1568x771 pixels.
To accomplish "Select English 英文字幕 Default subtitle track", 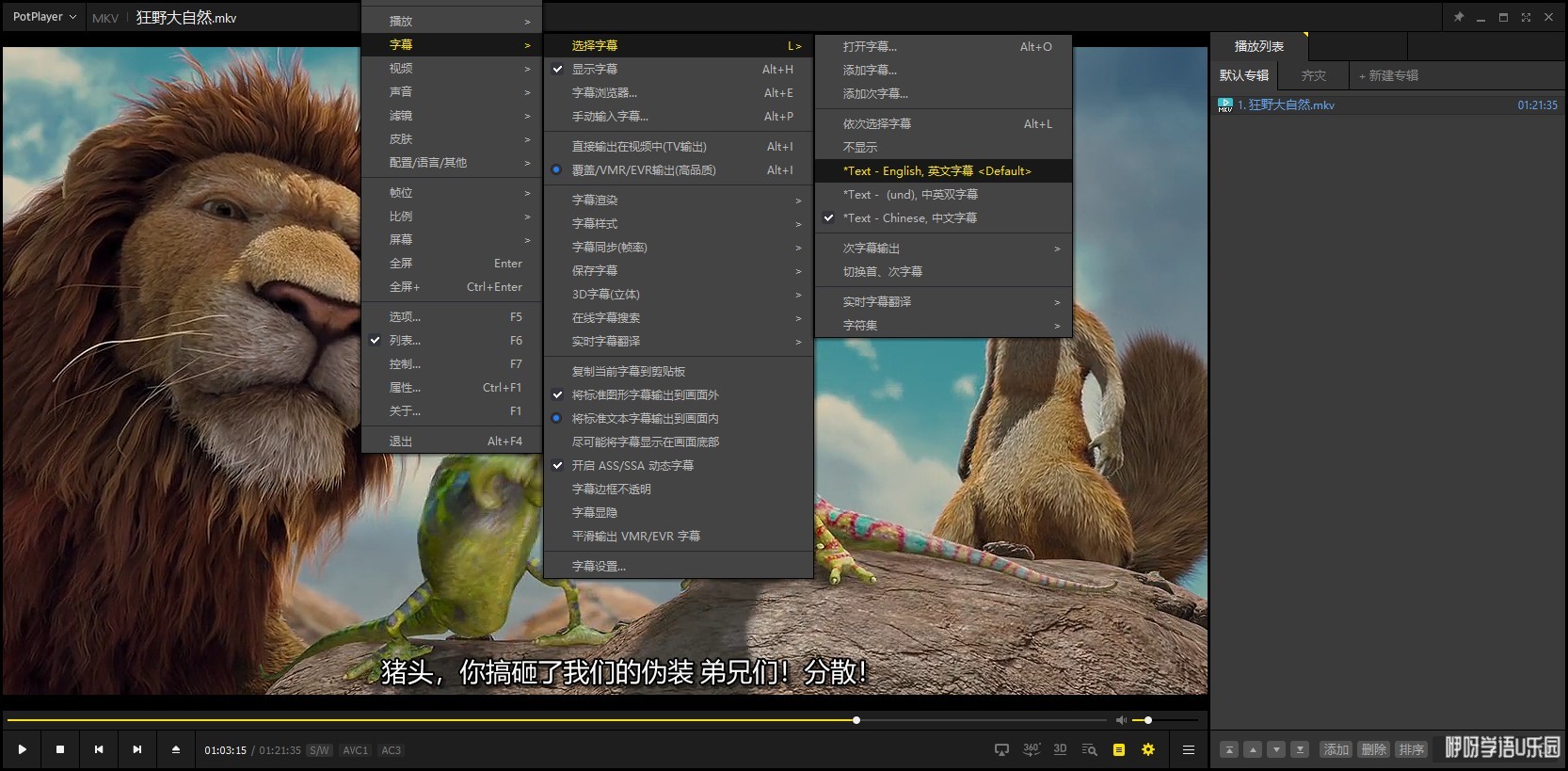I will [943, 170].
